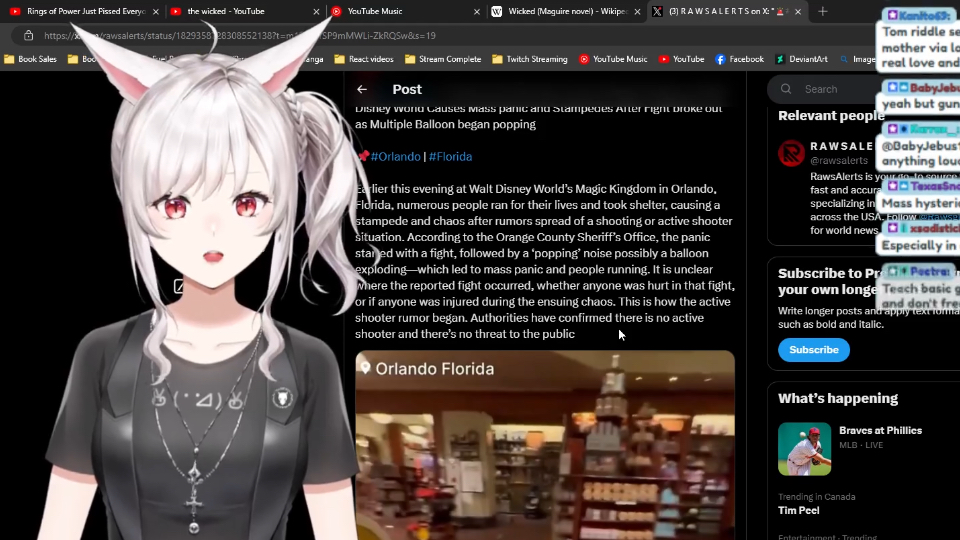
Task: Open the RAWSALERTS profile avatar
Action: 791,153
